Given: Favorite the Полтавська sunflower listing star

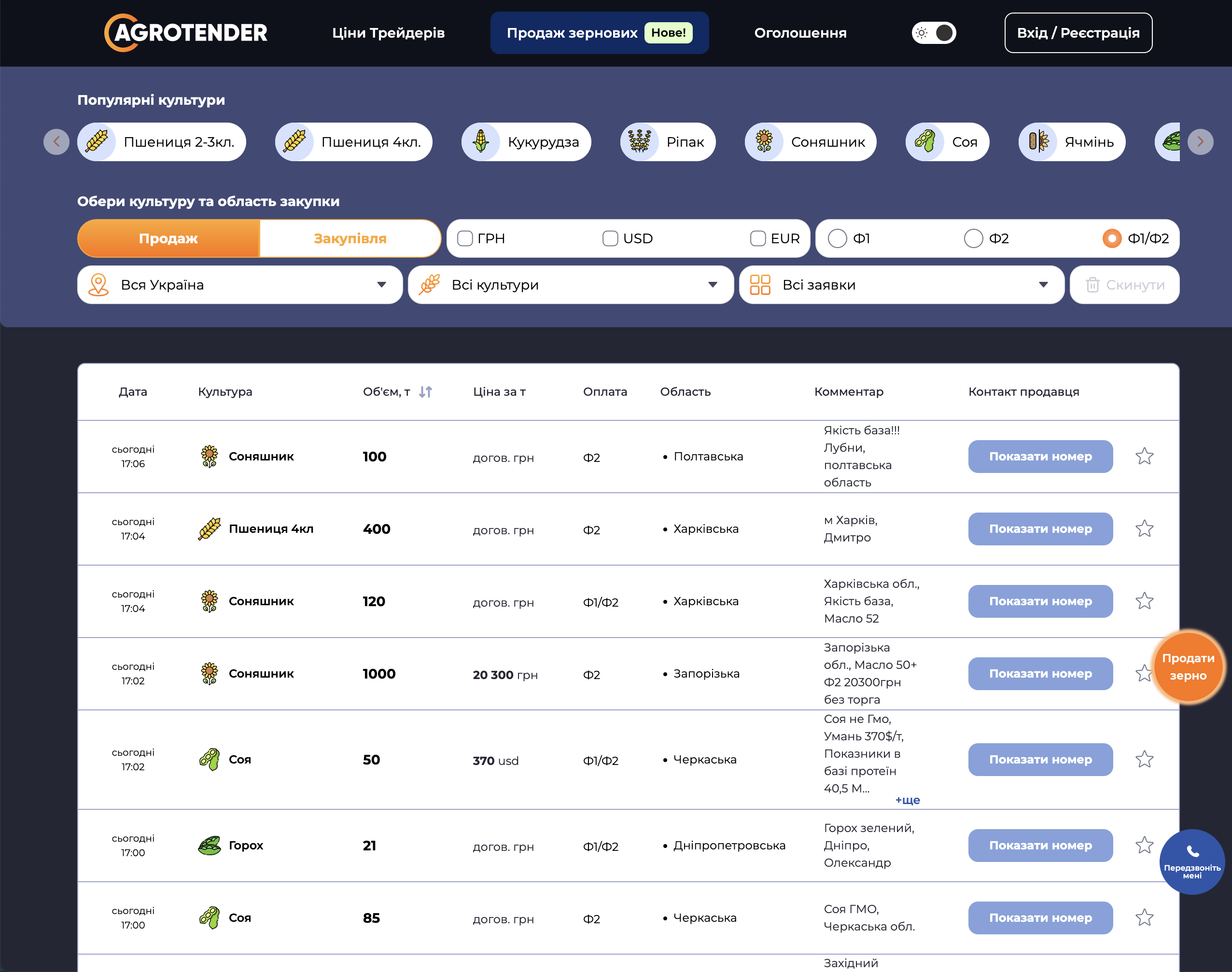Looking at the screenshot, I should [x=1144, y=457].
